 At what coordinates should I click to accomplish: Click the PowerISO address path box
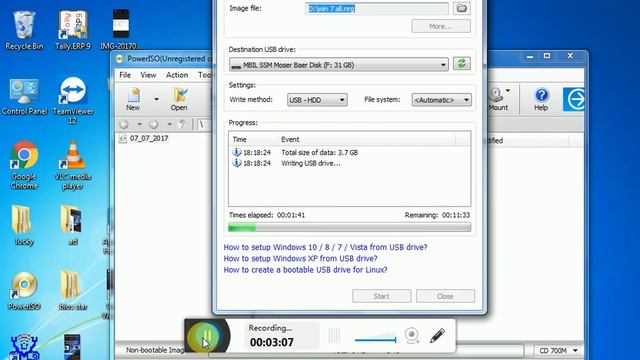pyautogui.click(x=204, y=124)
